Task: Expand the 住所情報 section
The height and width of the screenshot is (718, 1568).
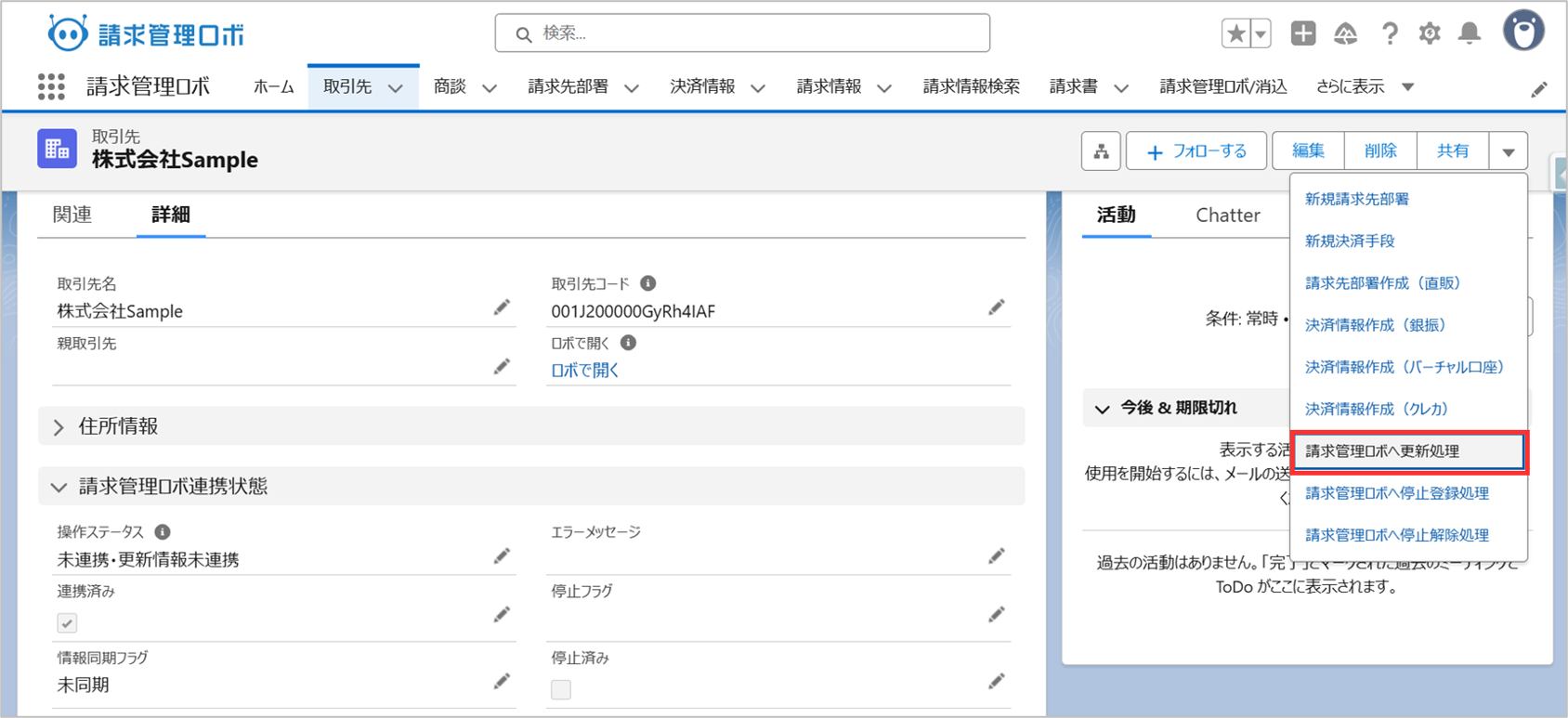Action: [x=59, y=427]
